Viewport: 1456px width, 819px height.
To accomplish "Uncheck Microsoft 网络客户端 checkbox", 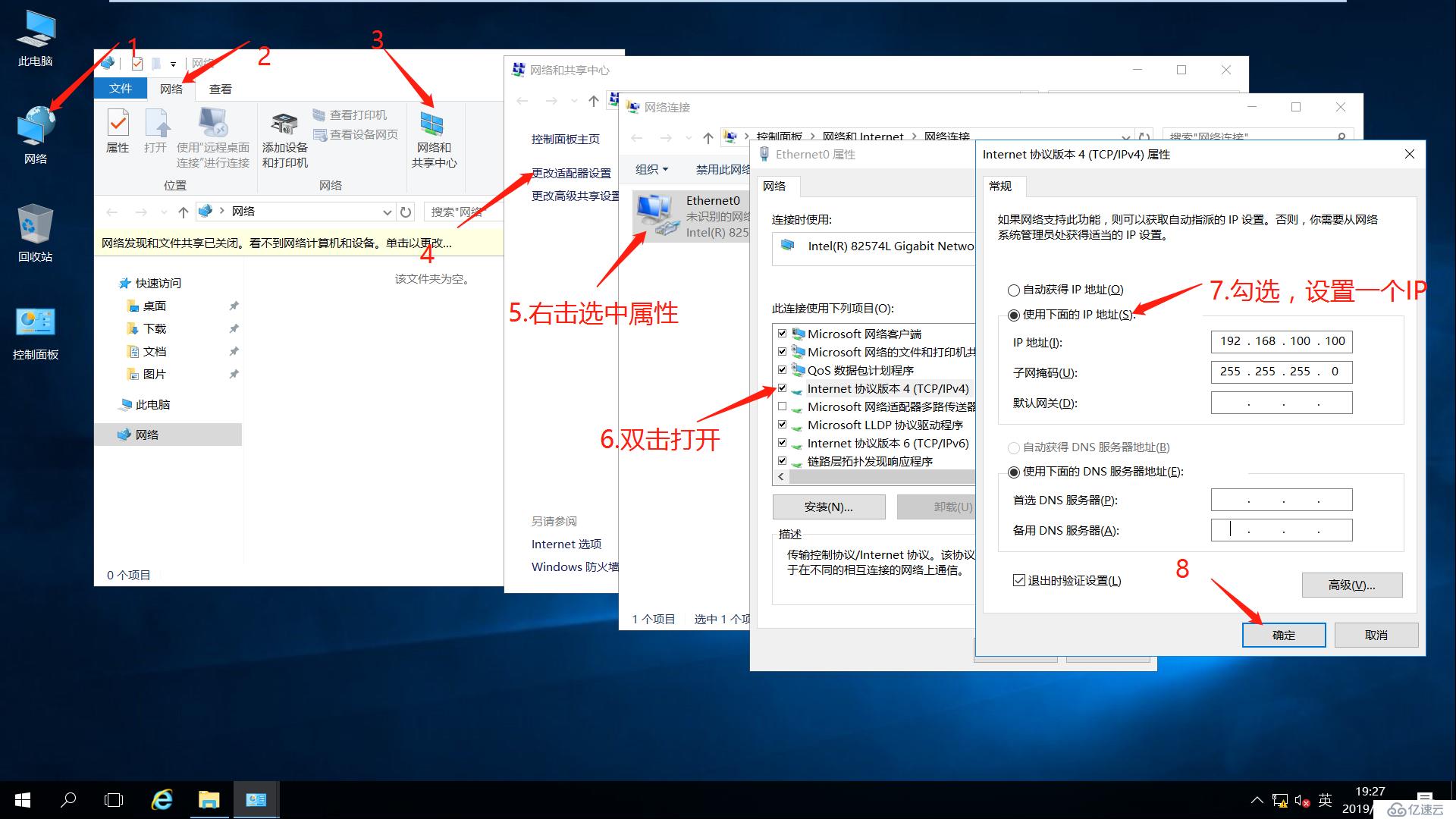I will 782,334.
